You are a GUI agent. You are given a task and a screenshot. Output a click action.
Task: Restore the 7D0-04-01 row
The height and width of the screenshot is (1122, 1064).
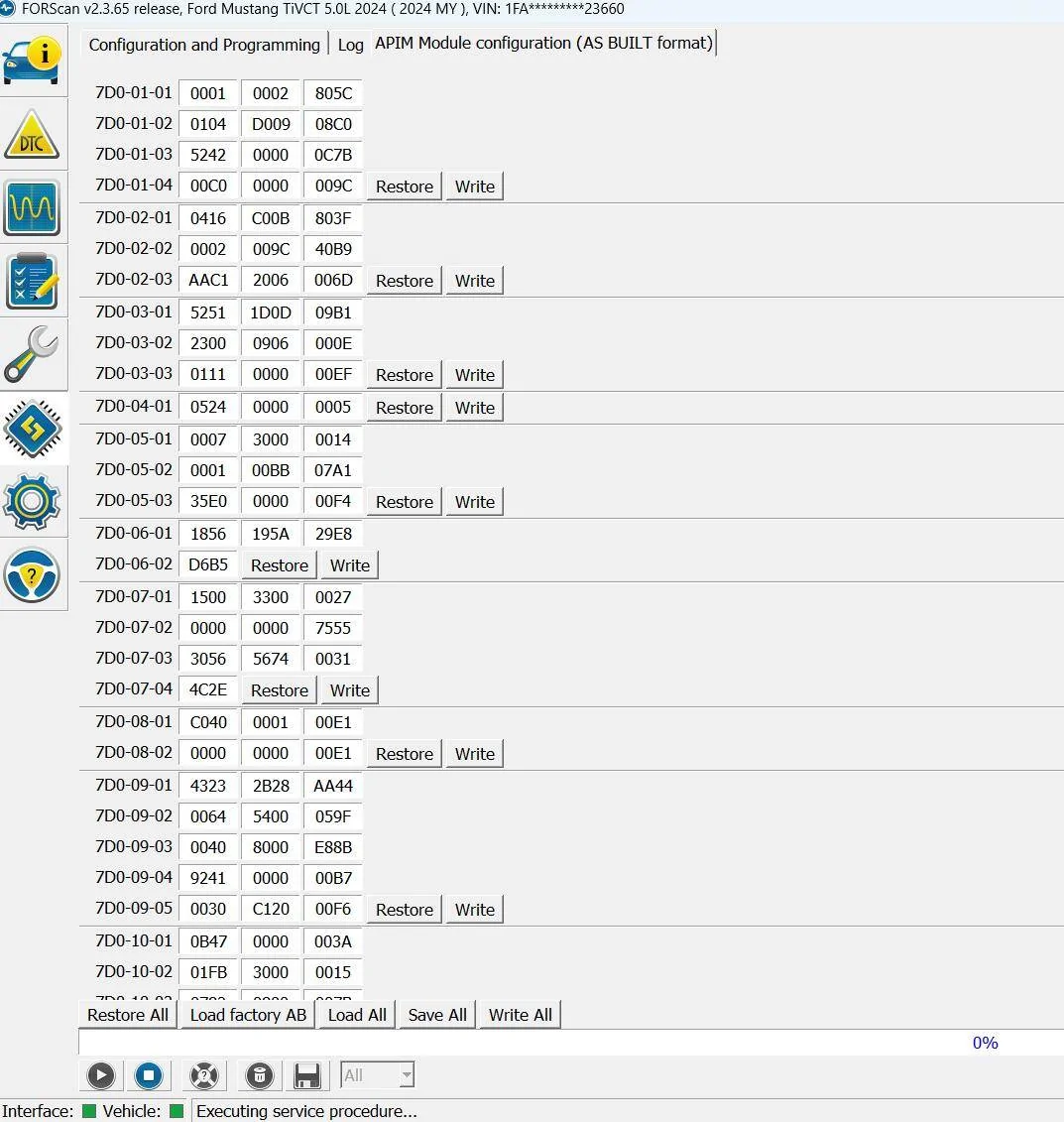[404, 408]
